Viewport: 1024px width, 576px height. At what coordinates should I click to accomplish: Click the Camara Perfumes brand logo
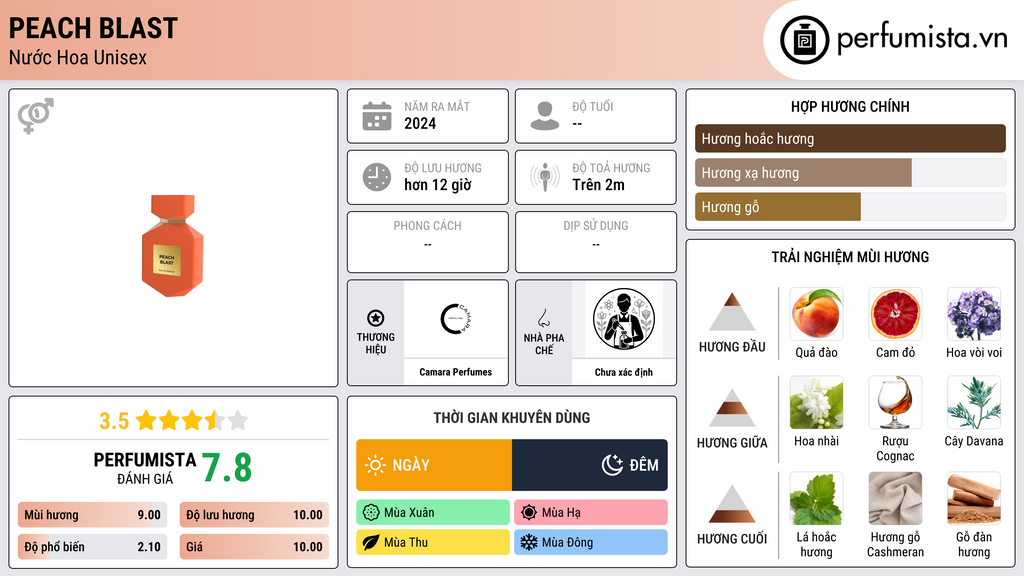tap(456, 319)
